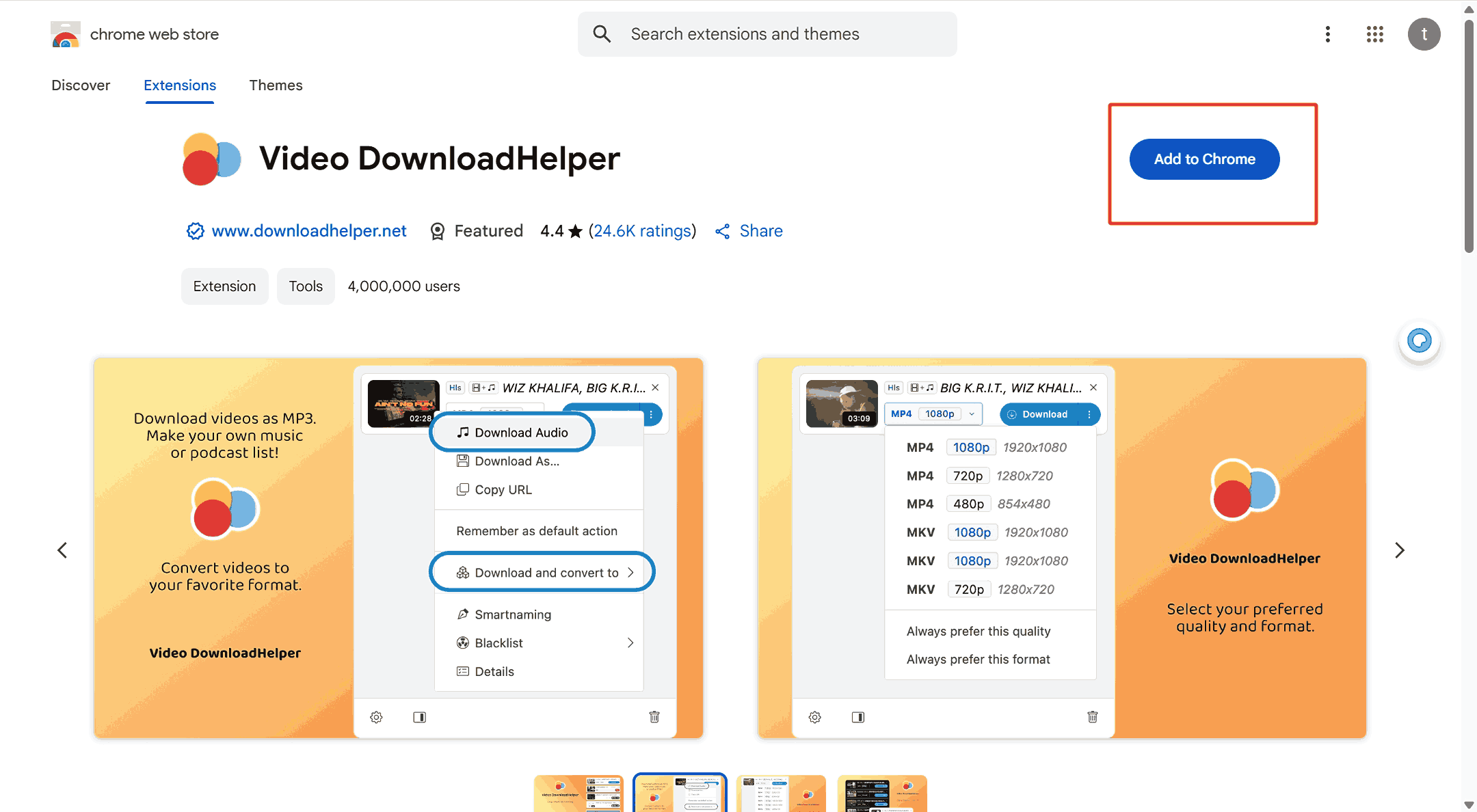Open the Google apps grid
This screenshot has height=812, width=1477.
[x=1375, y=34]
